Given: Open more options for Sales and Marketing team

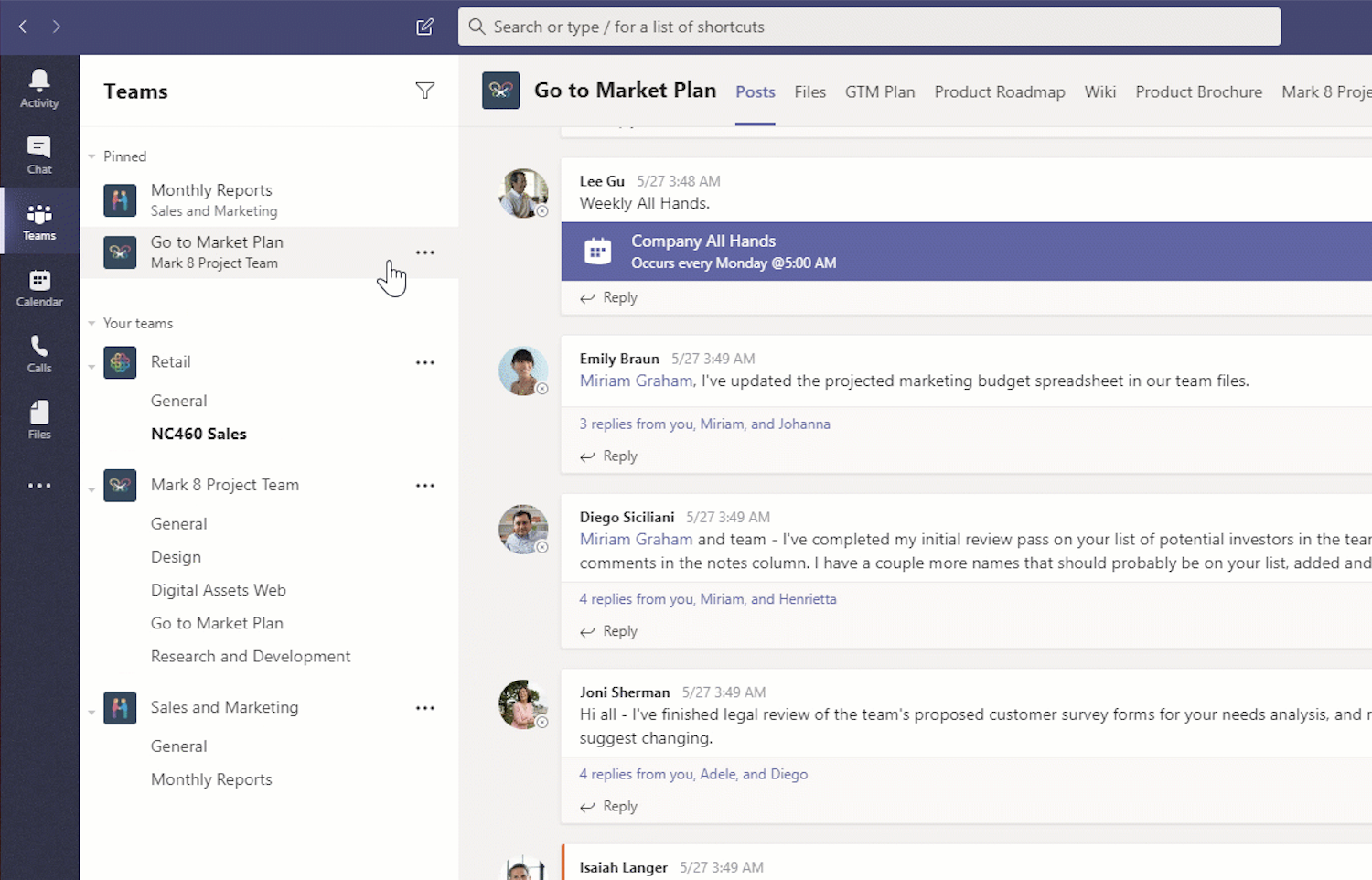Looking at the screenshot, I should 425,708.
